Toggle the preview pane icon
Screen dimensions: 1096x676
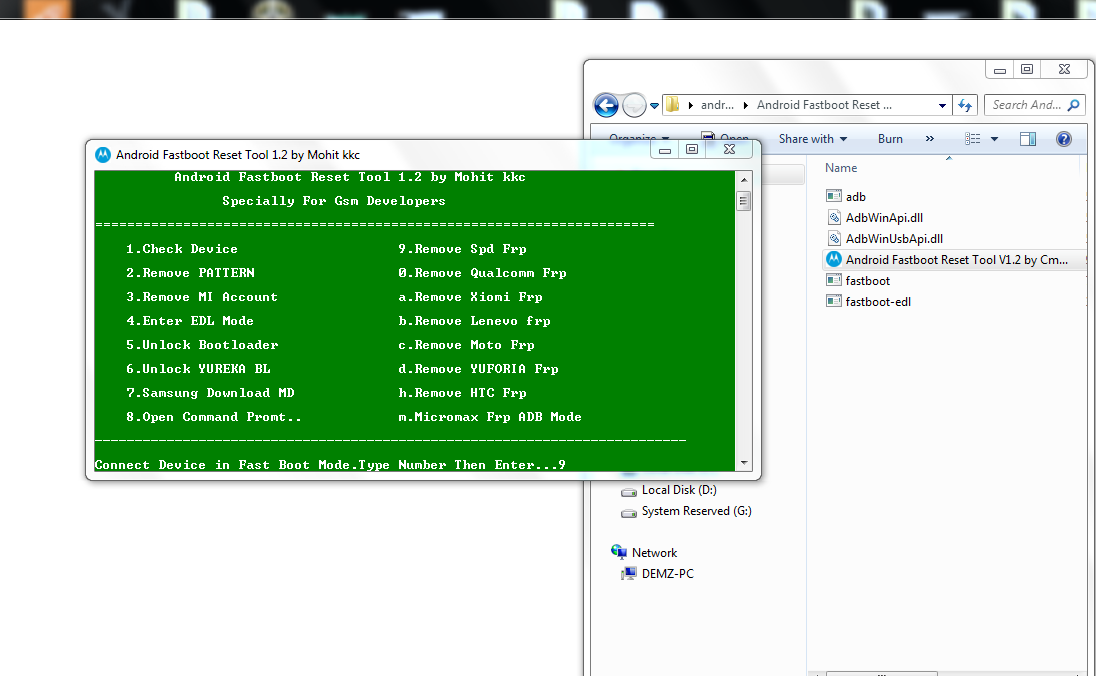point(1028,138)
